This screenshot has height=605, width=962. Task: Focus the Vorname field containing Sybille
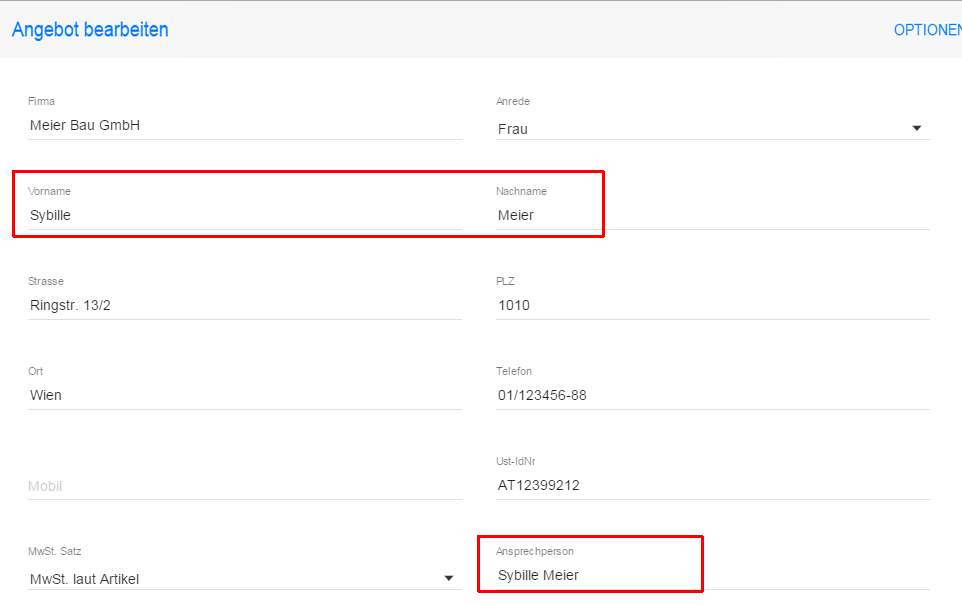[x=244, y=215]
